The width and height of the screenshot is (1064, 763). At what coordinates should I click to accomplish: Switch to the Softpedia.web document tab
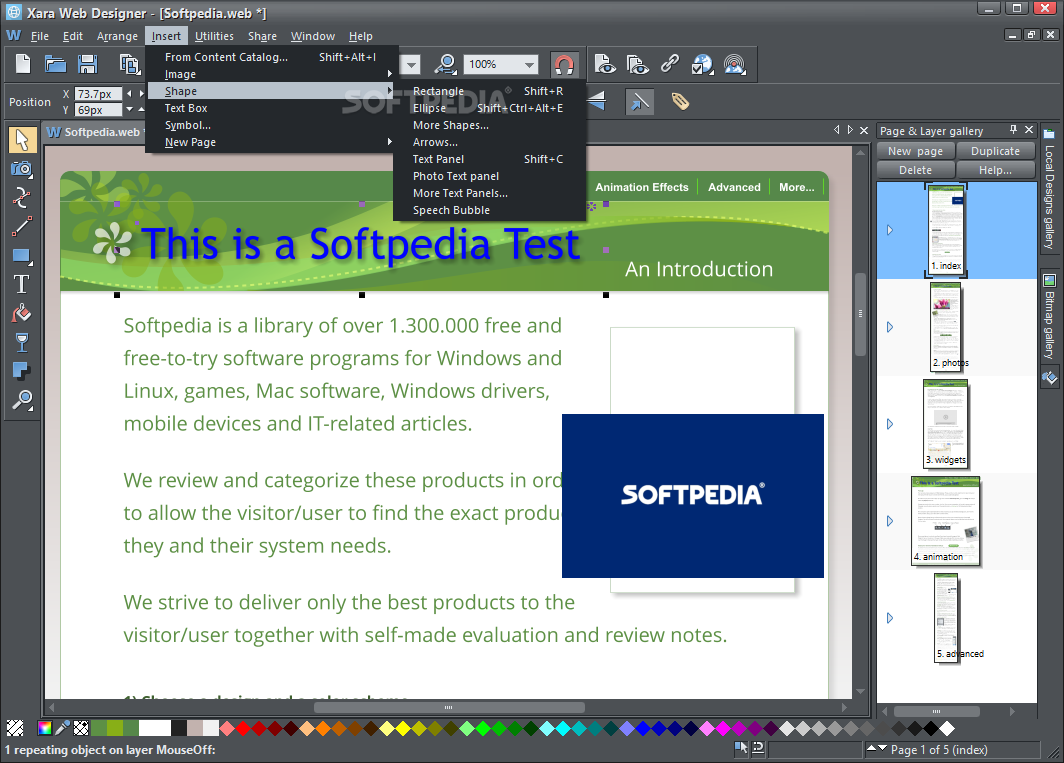[x=95, y=132]
